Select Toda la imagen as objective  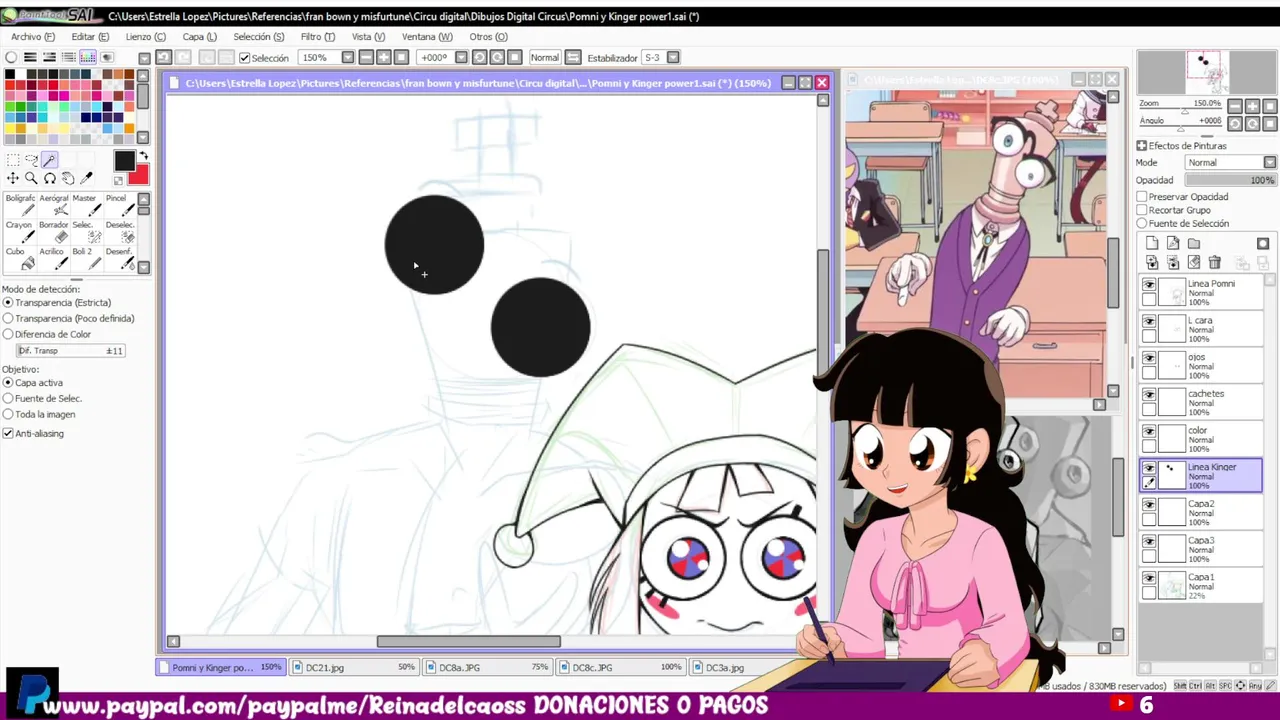(x=9, y=414)
